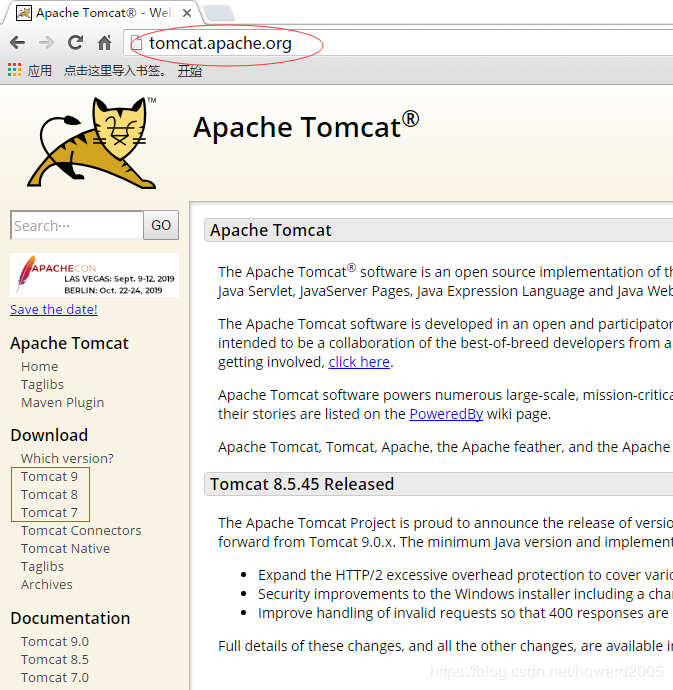Click 点击这里导入书签。 text in bookmarks bar

[x=115, y=70]
